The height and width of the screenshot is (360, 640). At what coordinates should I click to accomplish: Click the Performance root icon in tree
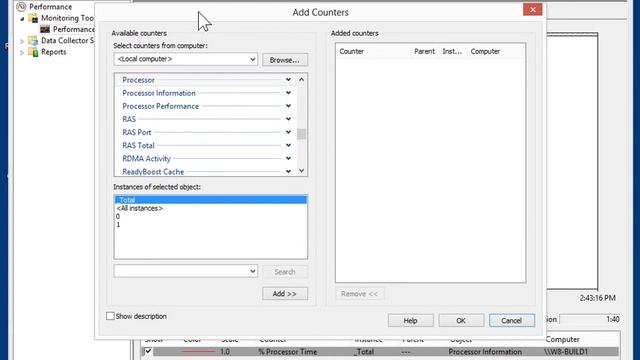21,7
